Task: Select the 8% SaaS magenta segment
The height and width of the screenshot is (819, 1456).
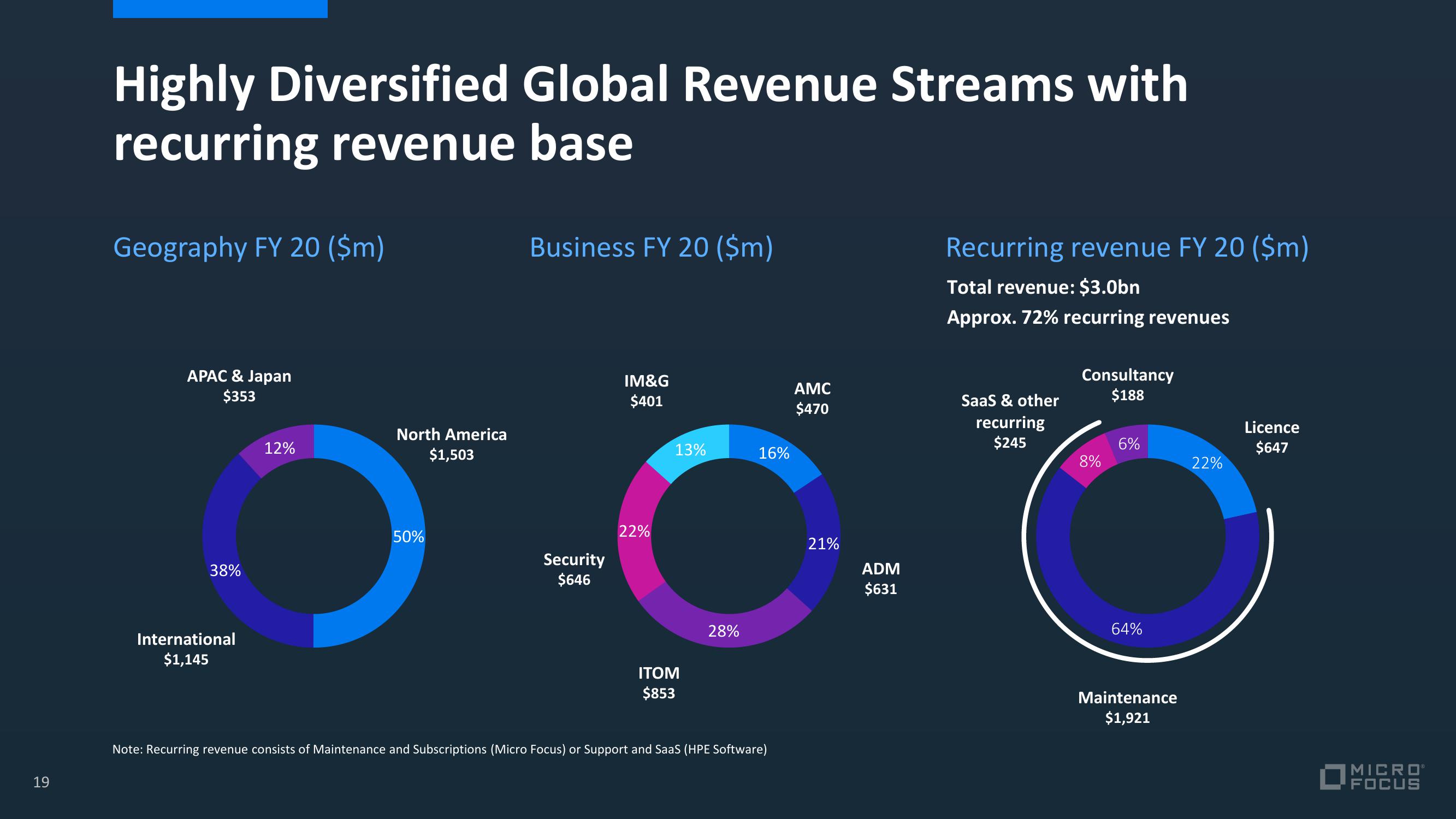Action: point(1090,461)
